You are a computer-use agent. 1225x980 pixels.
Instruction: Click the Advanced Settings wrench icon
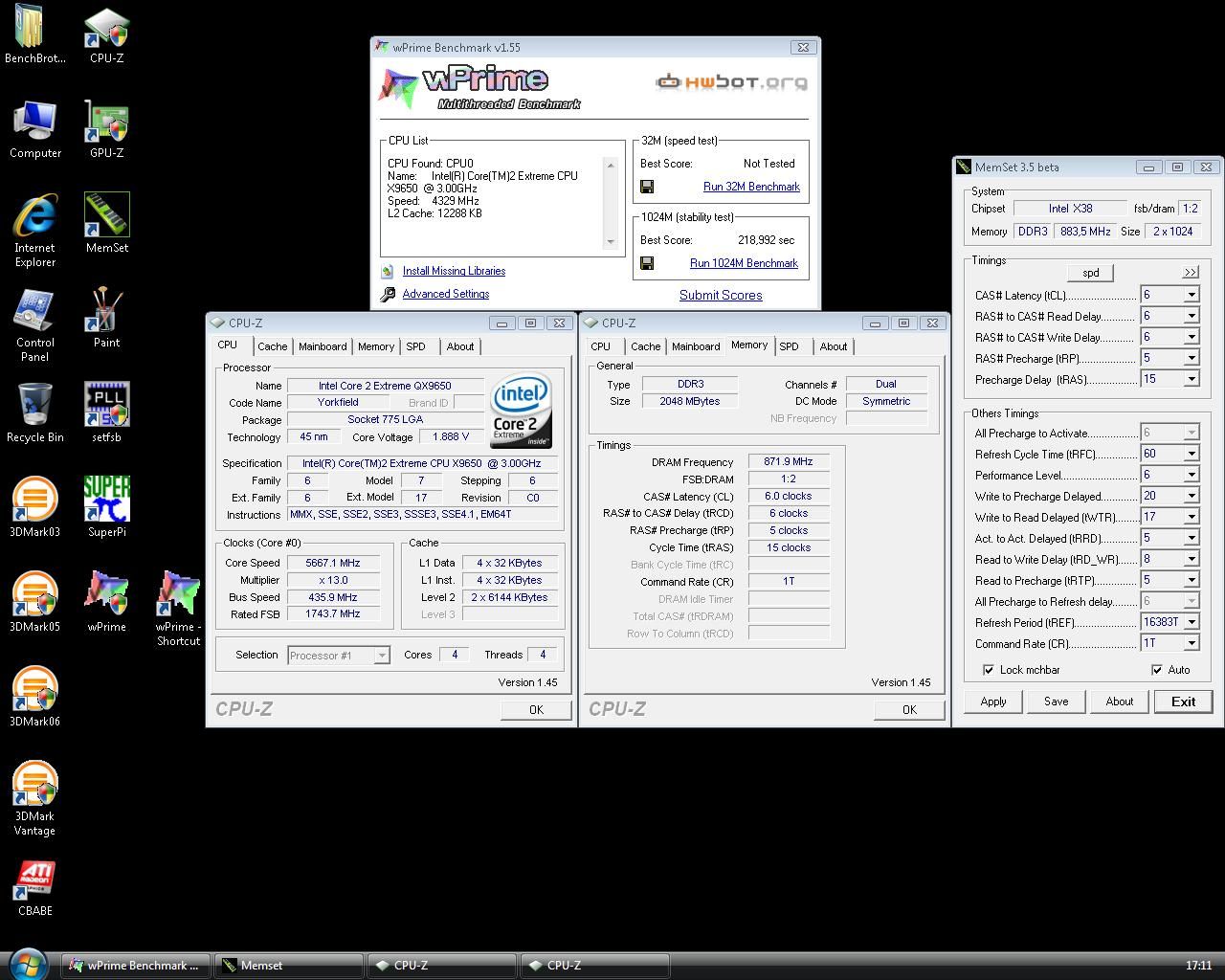point(388,295)
